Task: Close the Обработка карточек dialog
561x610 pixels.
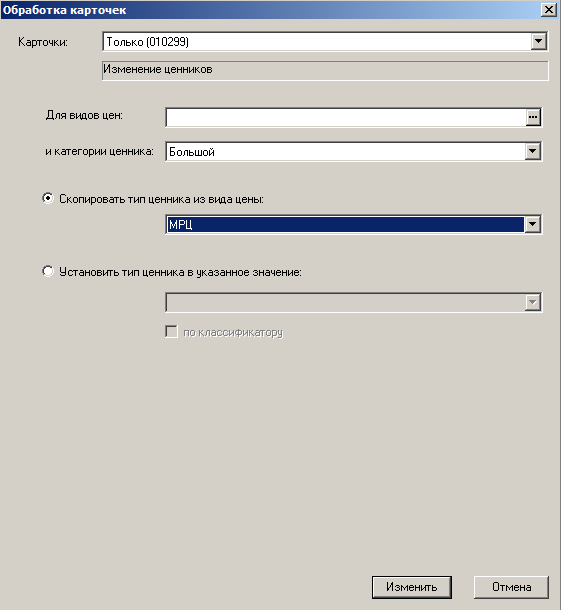Action: [x=549, y=10]
